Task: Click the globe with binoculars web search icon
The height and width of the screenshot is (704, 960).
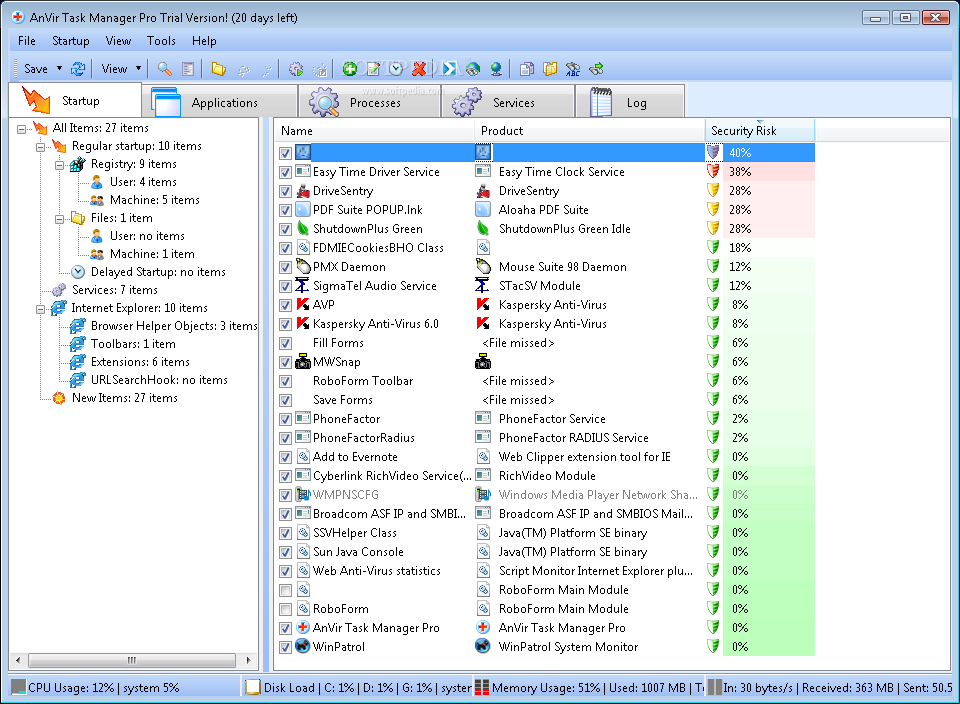Action: pyautogui.click(x=473, y=69)
